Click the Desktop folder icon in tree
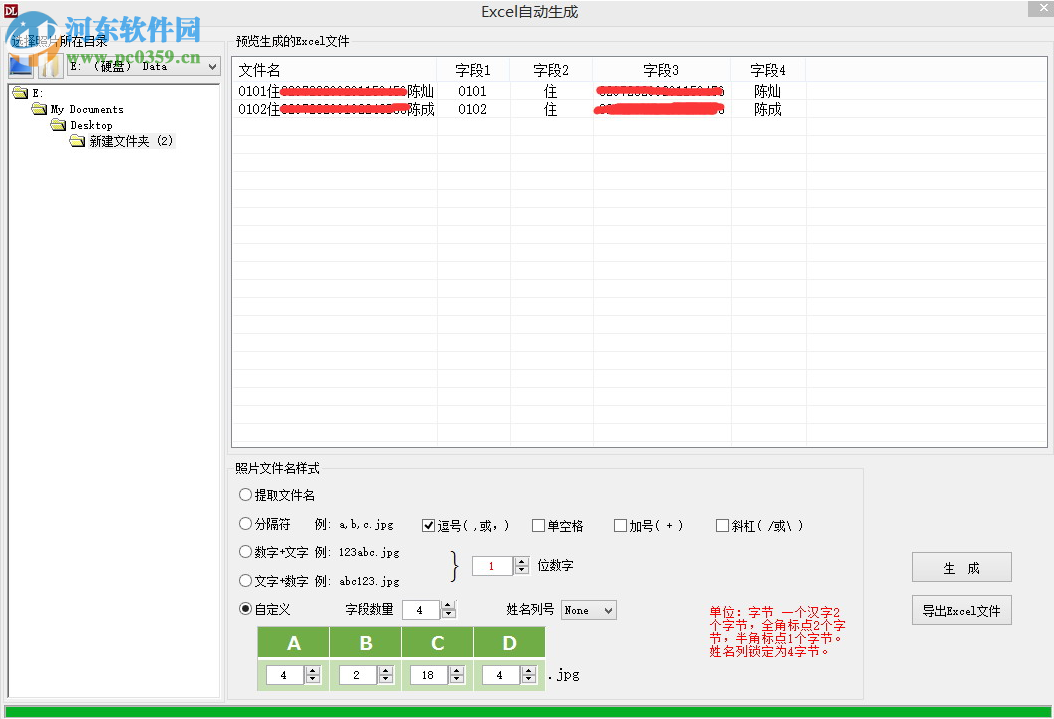The width and height of the screenshot is (1054, 719). tap(59, 124)
